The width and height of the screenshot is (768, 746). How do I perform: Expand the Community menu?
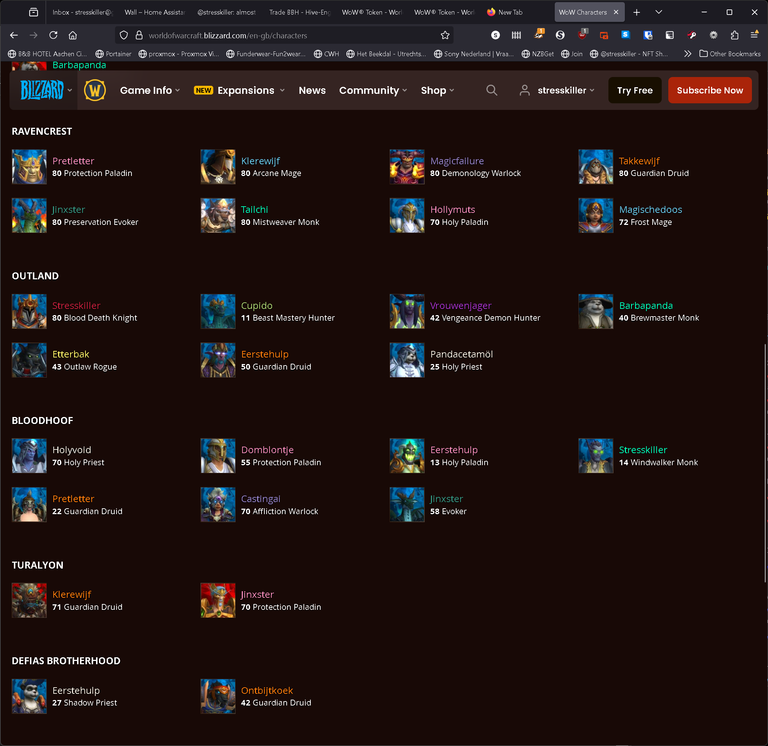click(373, 90)
